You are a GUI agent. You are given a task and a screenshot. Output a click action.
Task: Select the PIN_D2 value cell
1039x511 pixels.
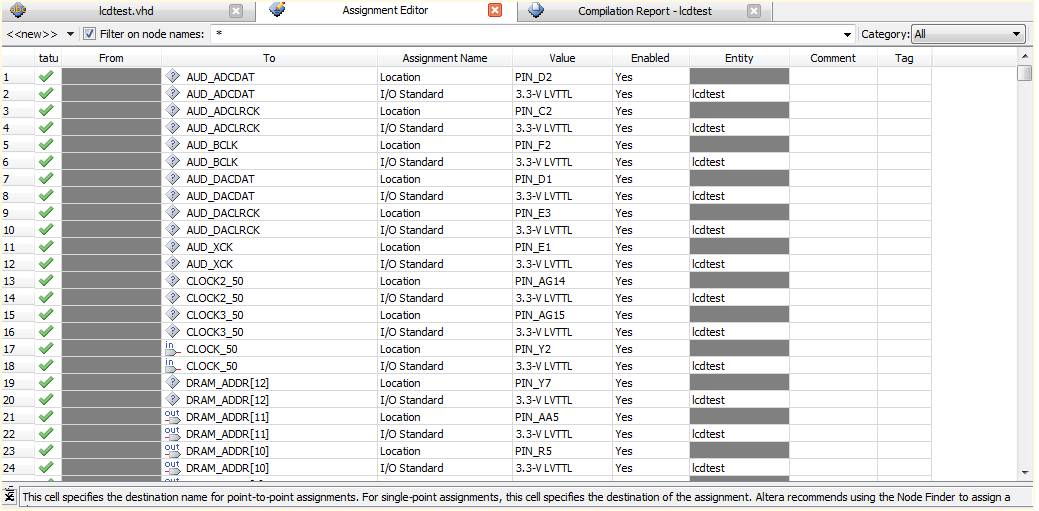click(562, 77)
